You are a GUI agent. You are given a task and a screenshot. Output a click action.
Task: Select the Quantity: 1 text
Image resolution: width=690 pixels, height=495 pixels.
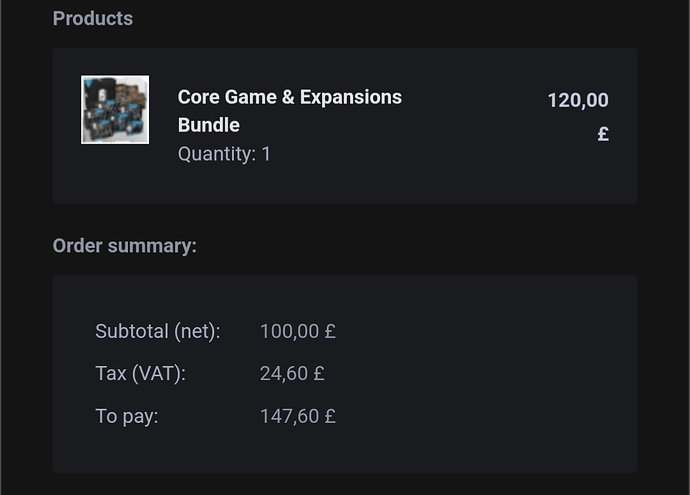(224, 154)
